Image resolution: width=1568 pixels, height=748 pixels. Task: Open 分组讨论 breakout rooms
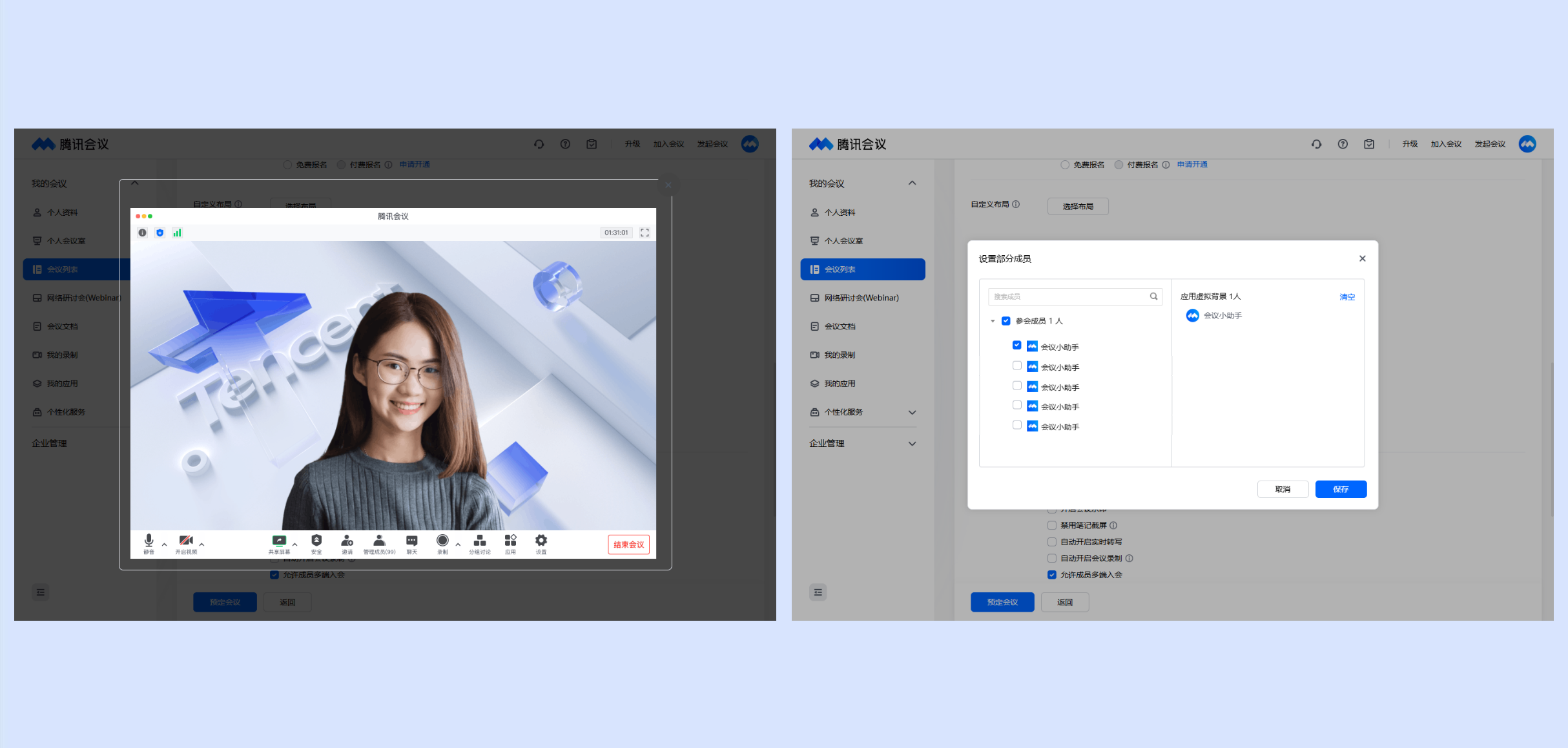pos(480,543)
